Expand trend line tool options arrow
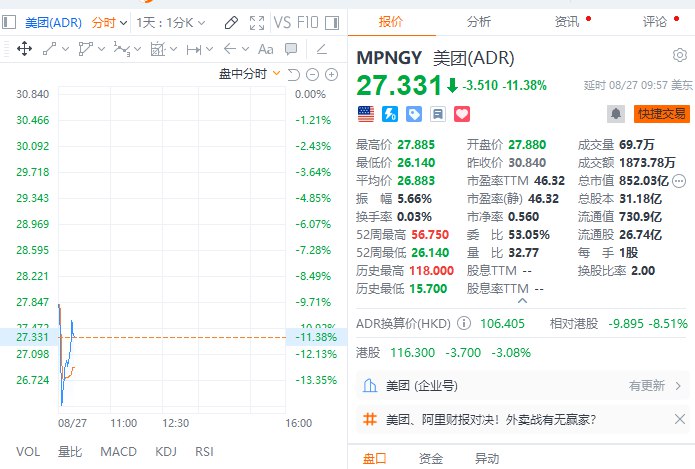Image resolution: width=695 pixels, height=469 pixels. tap(66, 49)
